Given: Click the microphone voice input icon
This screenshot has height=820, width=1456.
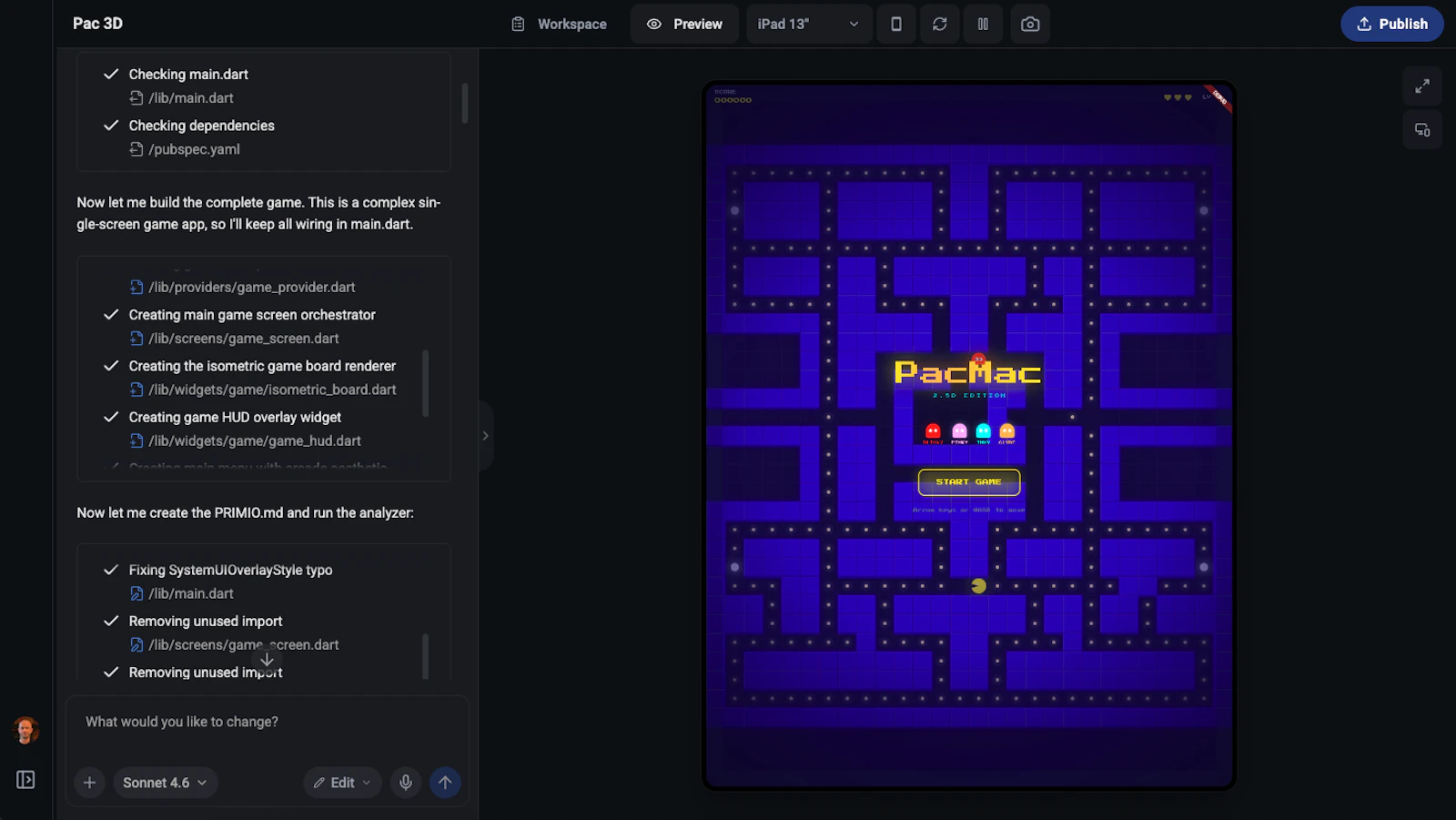Looking at the screenshot, I should click(x=406, y=783).
